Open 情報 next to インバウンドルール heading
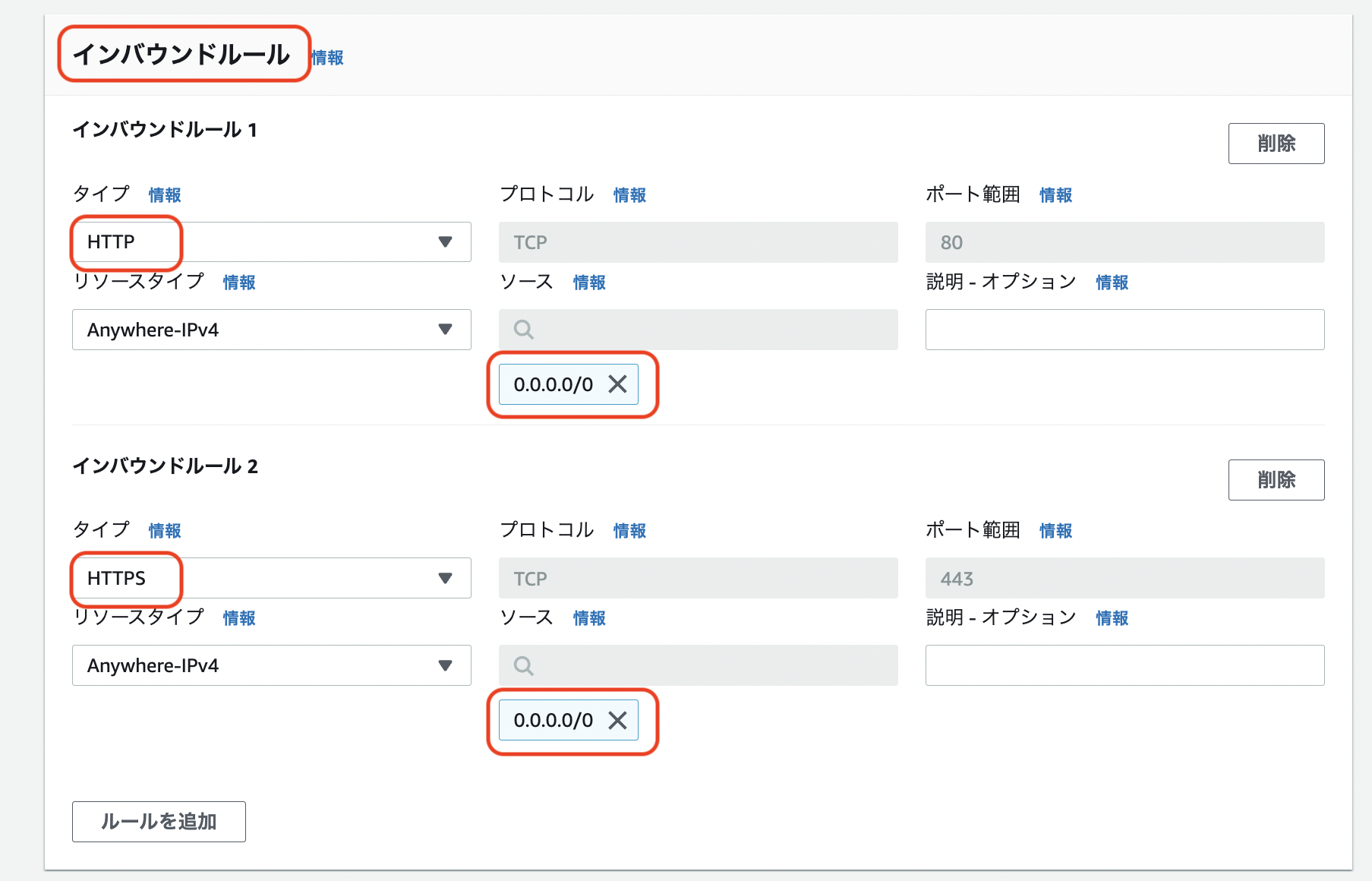Viewport: 1372px width, 881px height. pos(326,56)
